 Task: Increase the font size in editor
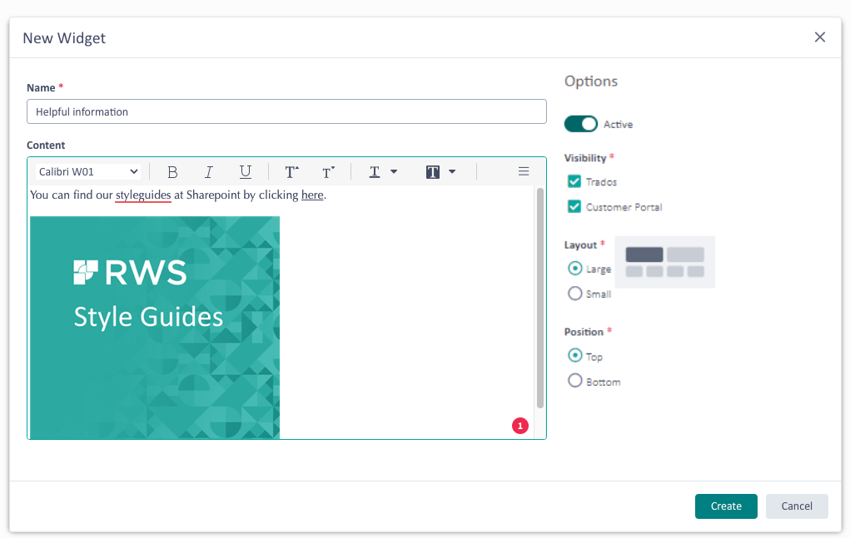[291, 172]
